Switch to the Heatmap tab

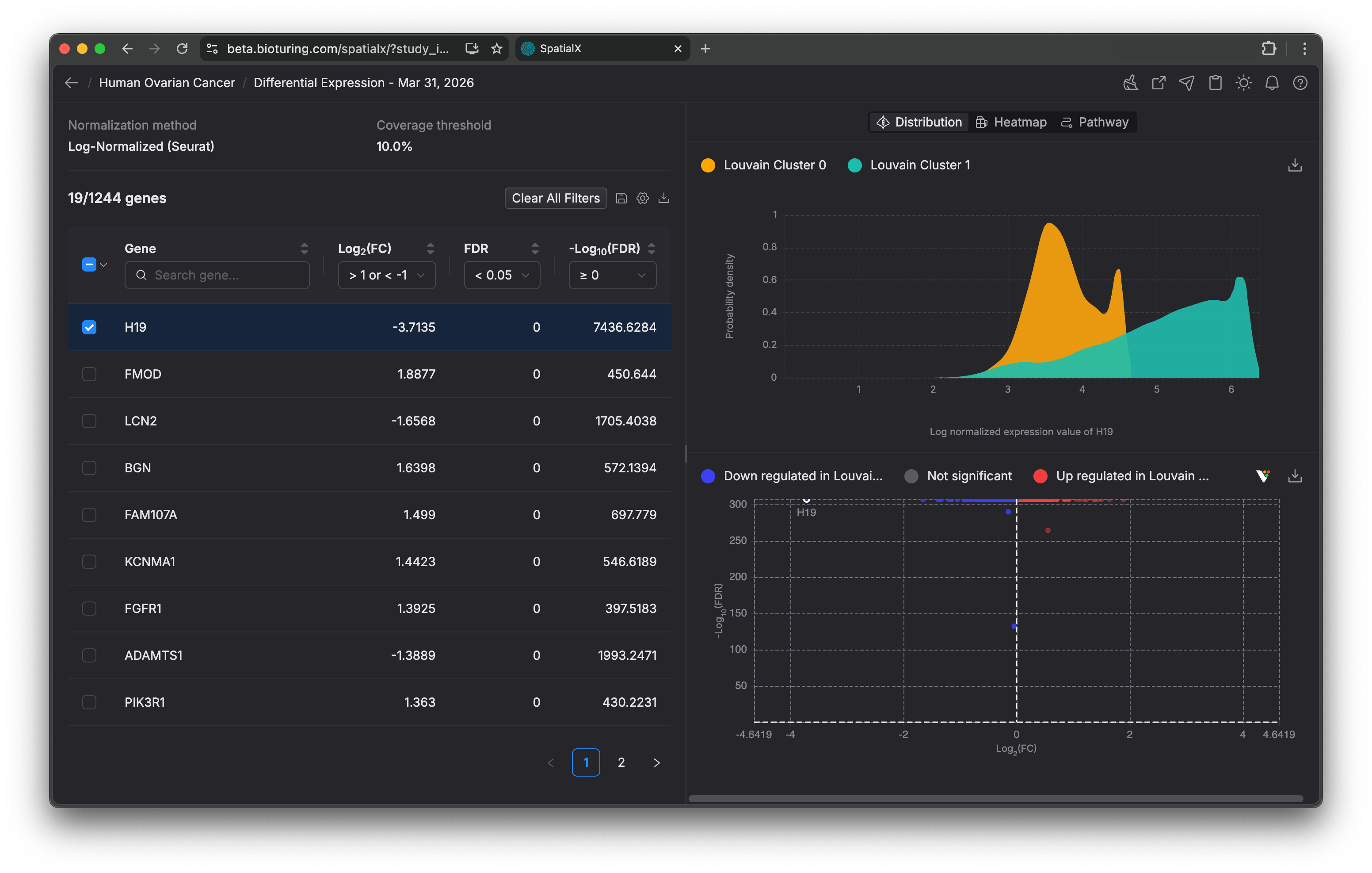[x=1011, y=123]
